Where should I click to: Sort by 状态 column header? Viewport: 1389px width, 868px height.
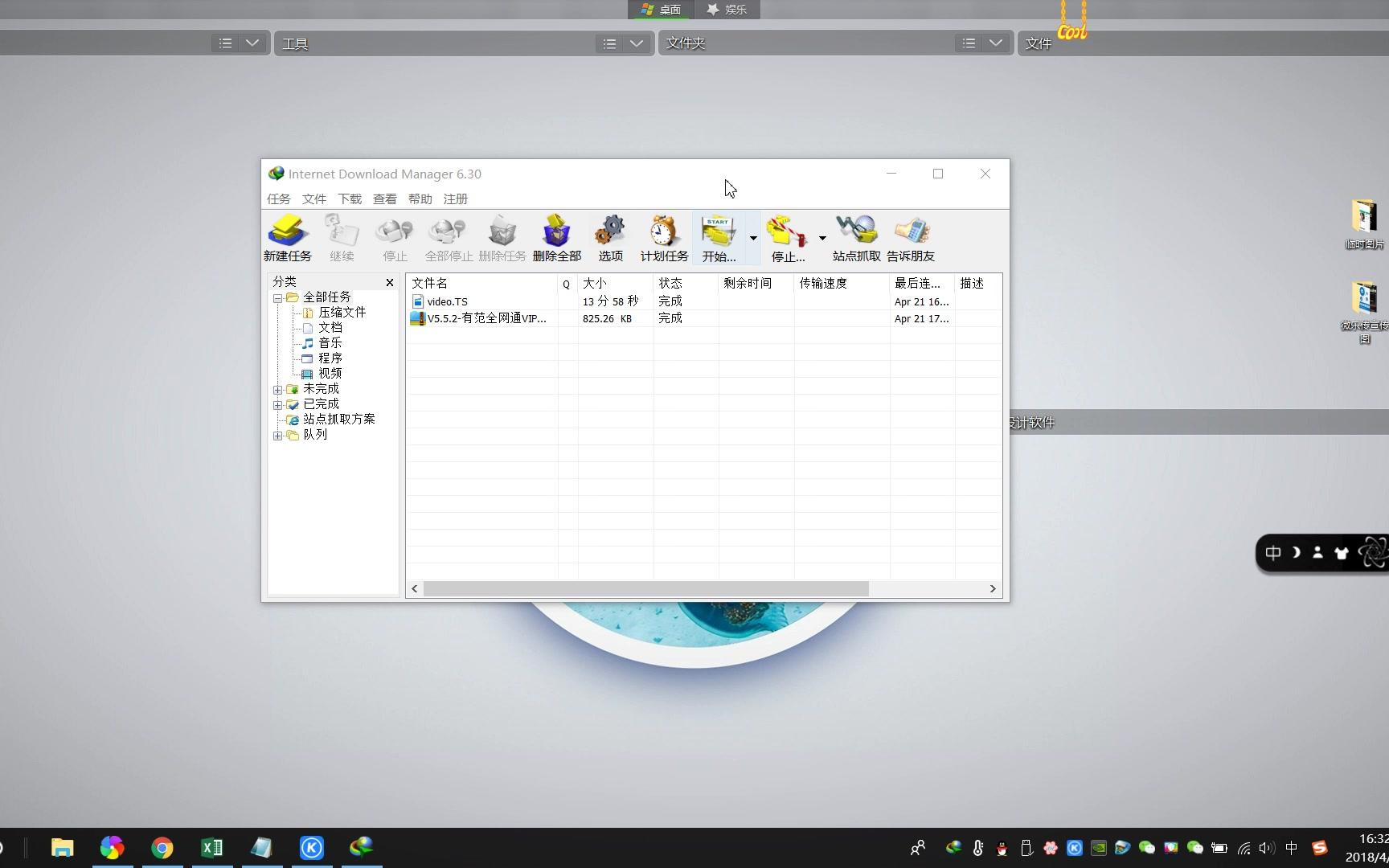click(x=686, y=283)
